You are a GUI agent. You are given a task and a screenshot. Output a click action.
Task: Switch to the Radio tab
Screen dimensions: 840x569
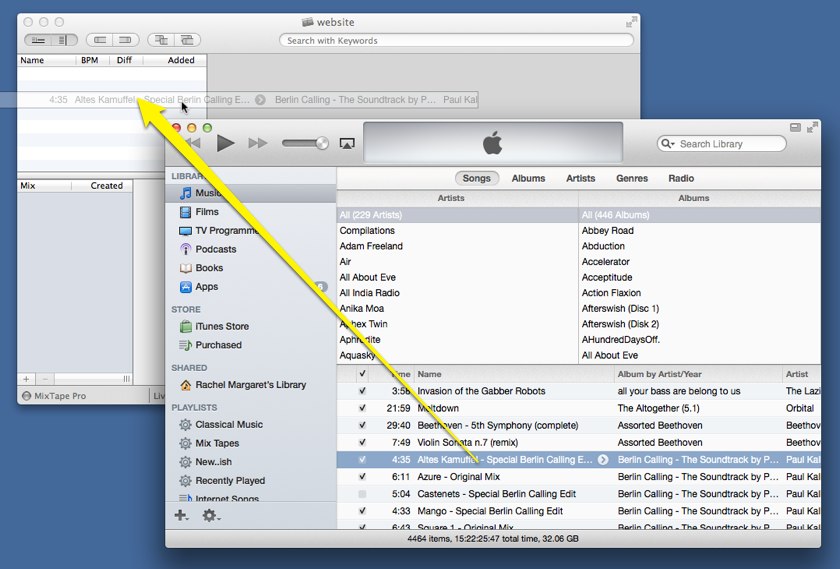click(x=681, y=178)
